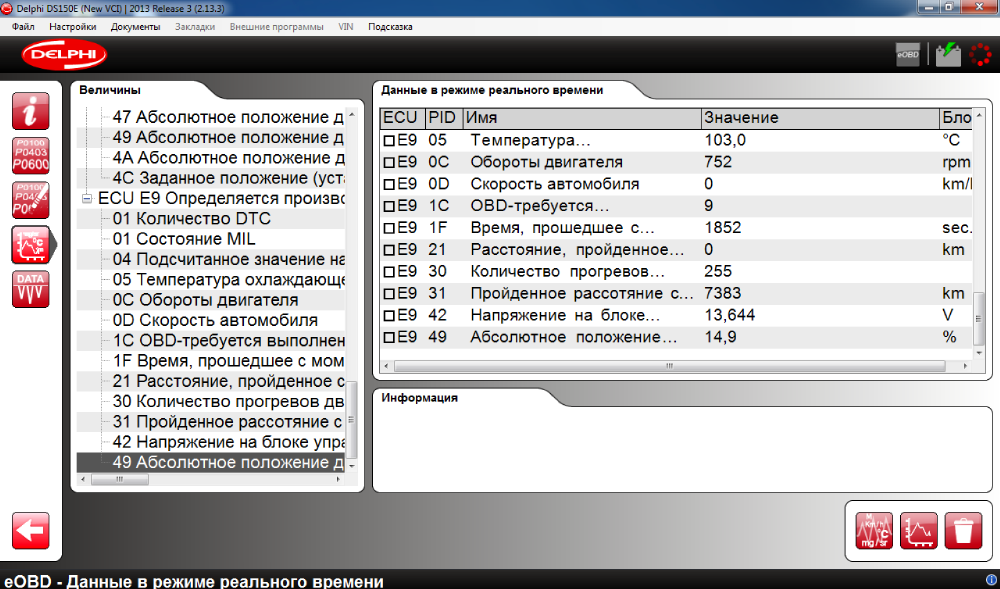1000x589 pixels.
Task: Select tree item 04 Подсчитанное значение
Action: 228,259
